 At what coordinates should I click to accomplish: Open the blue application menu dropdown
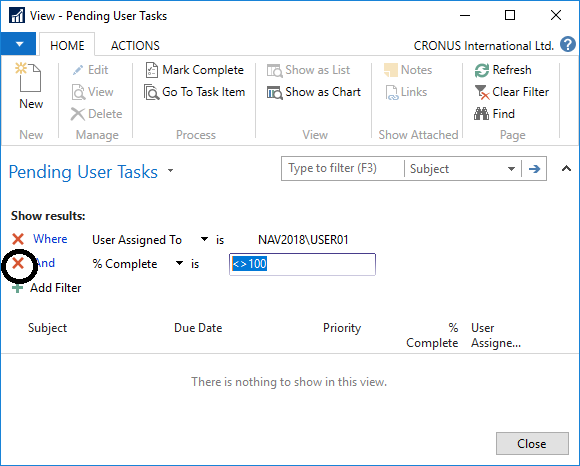[x=18, y=44]
